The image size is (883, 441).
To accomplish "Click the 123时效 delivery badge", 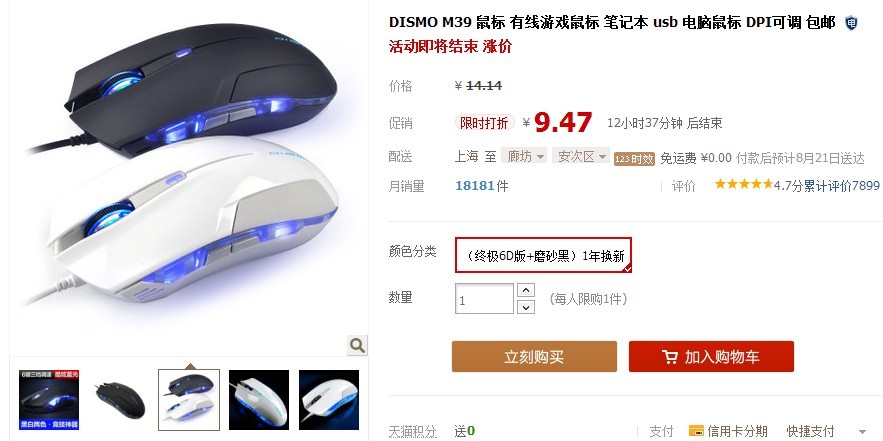I will point(634,159).
